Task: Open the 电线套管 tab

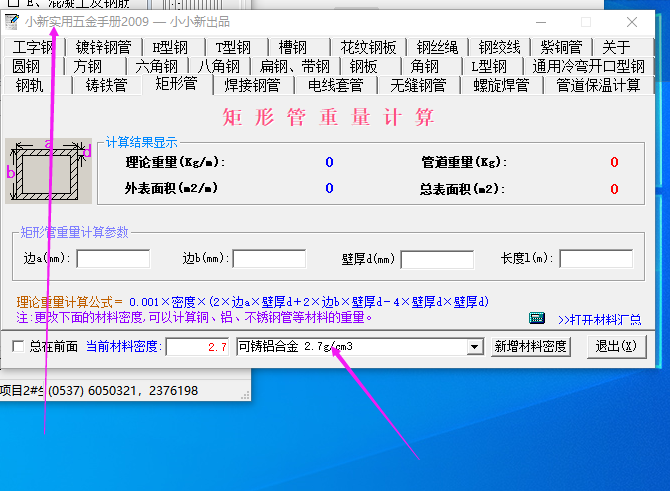Action: point(335,85)
